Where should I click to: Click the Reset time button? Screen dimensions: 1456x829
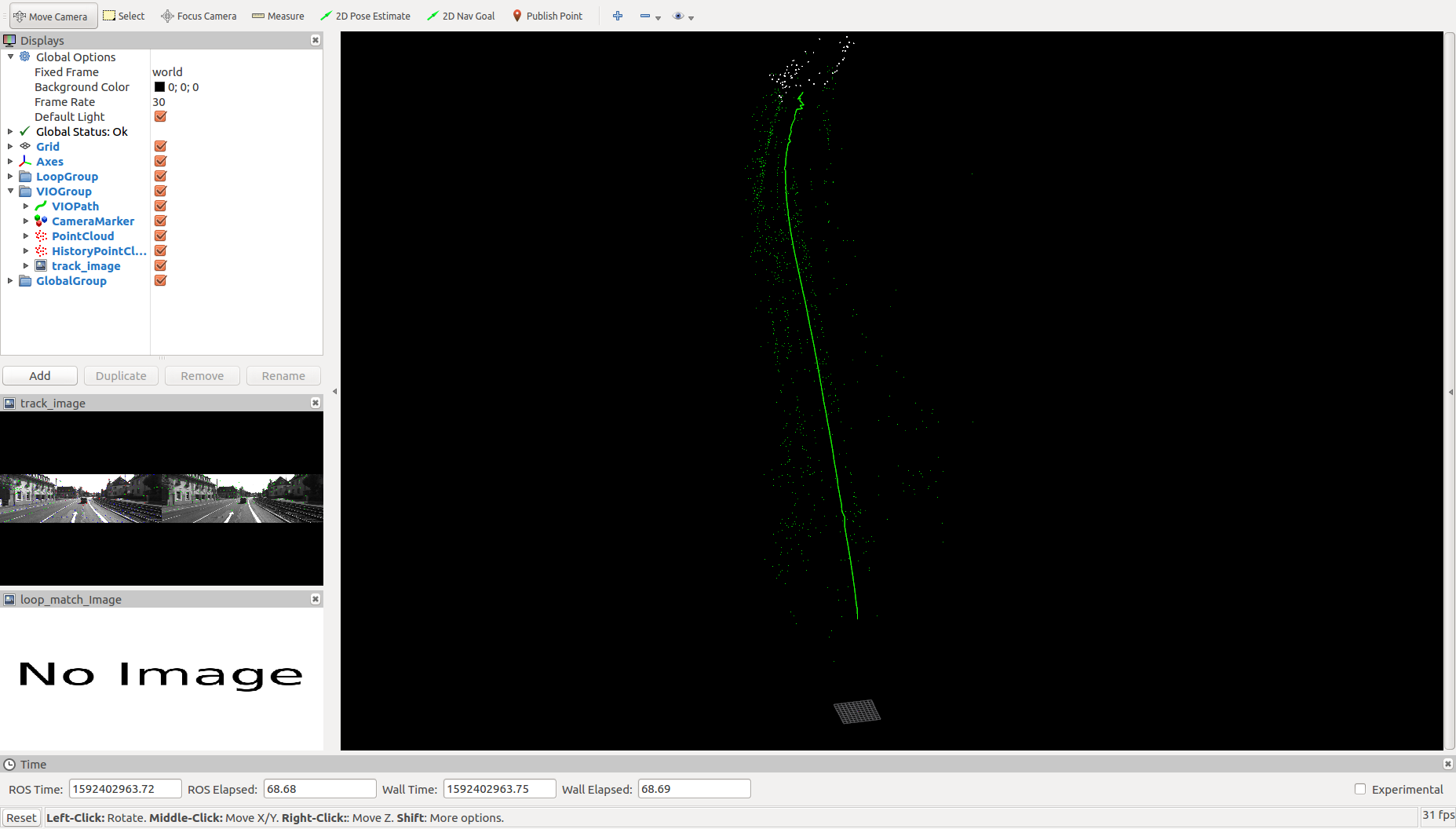click(21, 817)
